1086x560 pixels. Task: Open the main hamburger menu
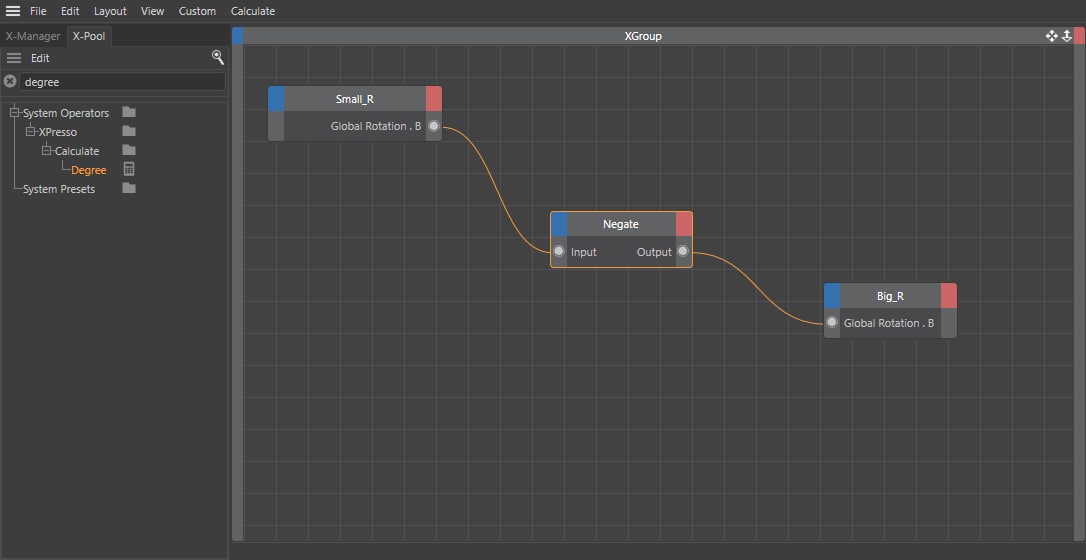pos(12,11)
